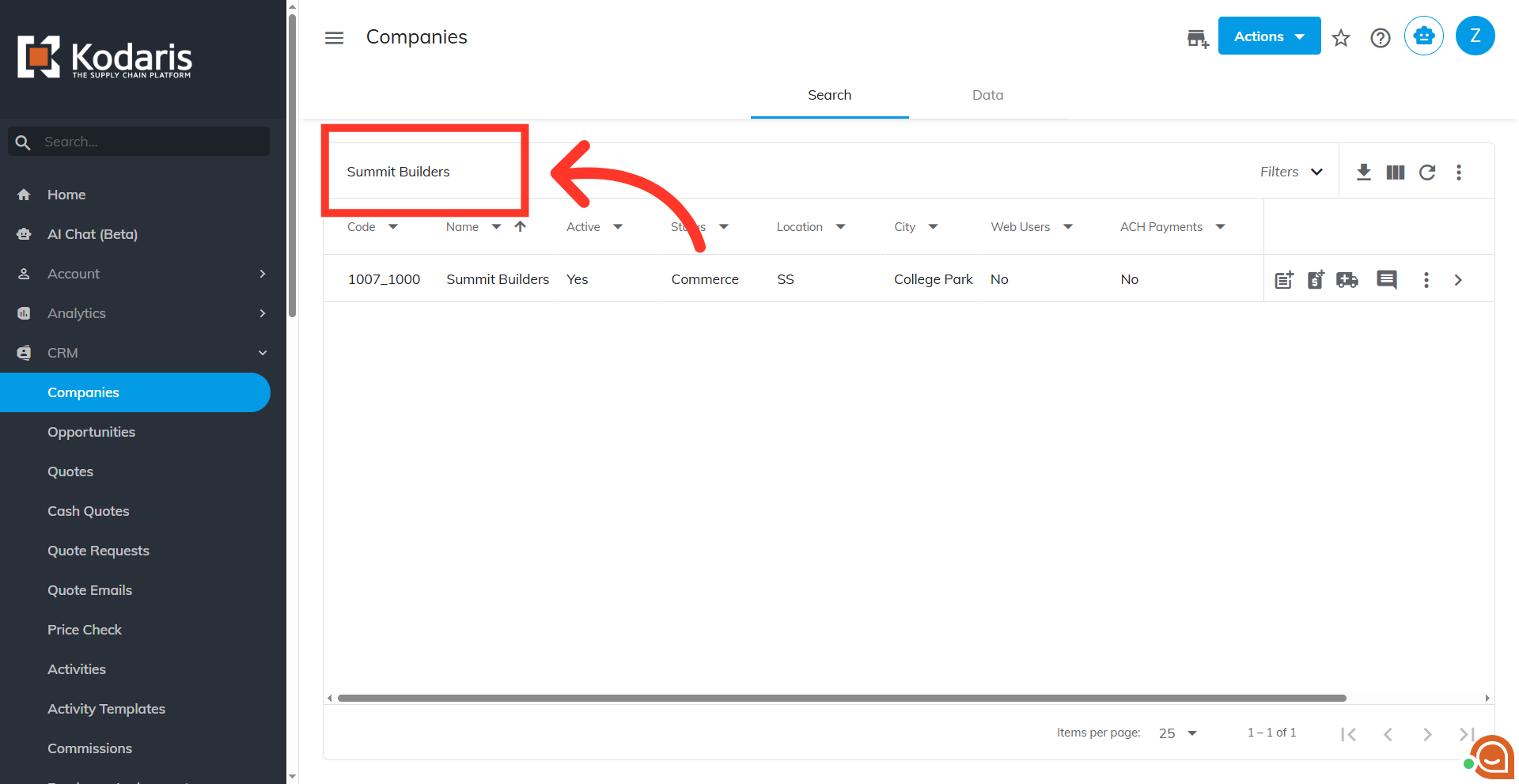Open the column chooser icon
This screenshot has width=1519, height=784.
pos(1395,172)
